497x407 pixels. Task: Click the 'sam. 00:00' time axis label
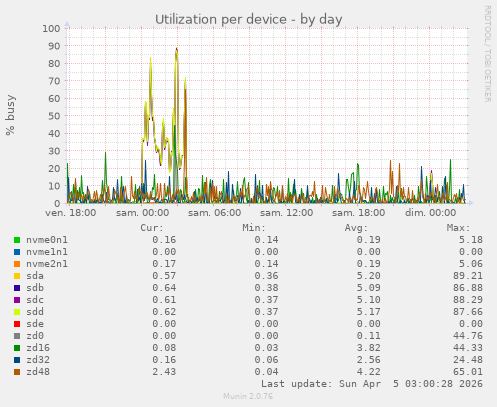pos(142,213)
